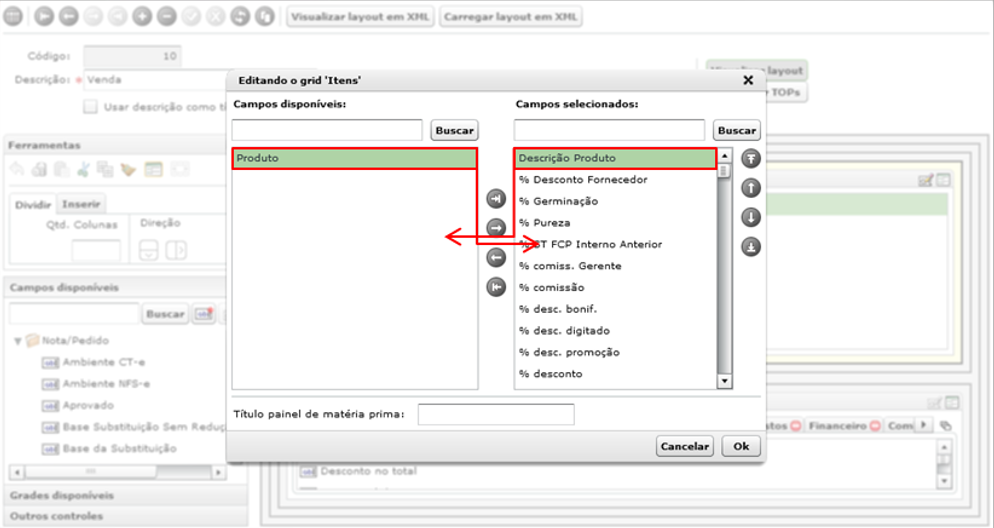Move the selected field to the top of the list
This screenshot has height=528, width=994.
[751, 158]
